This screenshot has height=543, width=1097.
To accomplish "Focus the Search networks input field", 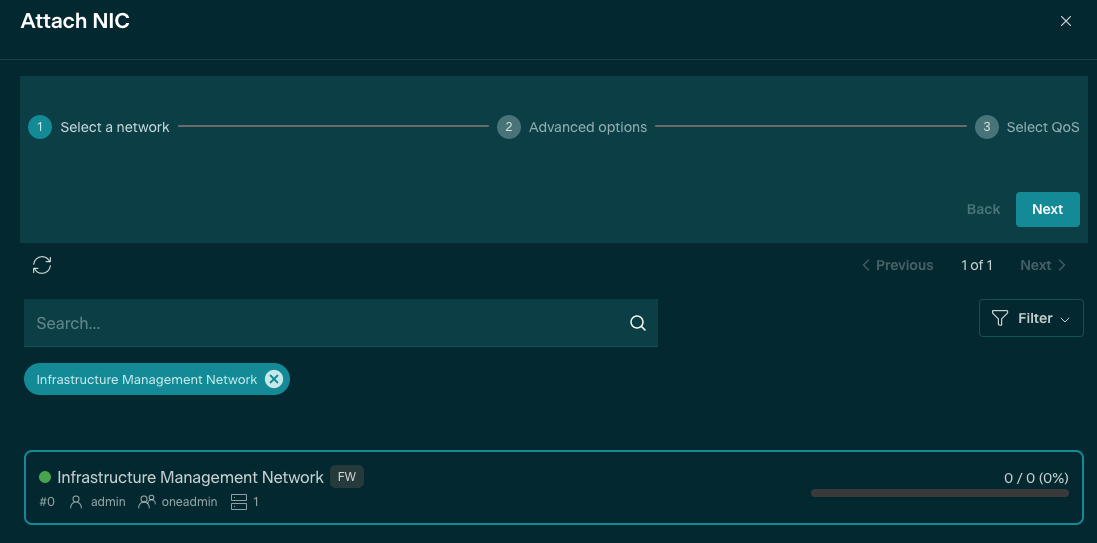I will [x=325, y=323].
